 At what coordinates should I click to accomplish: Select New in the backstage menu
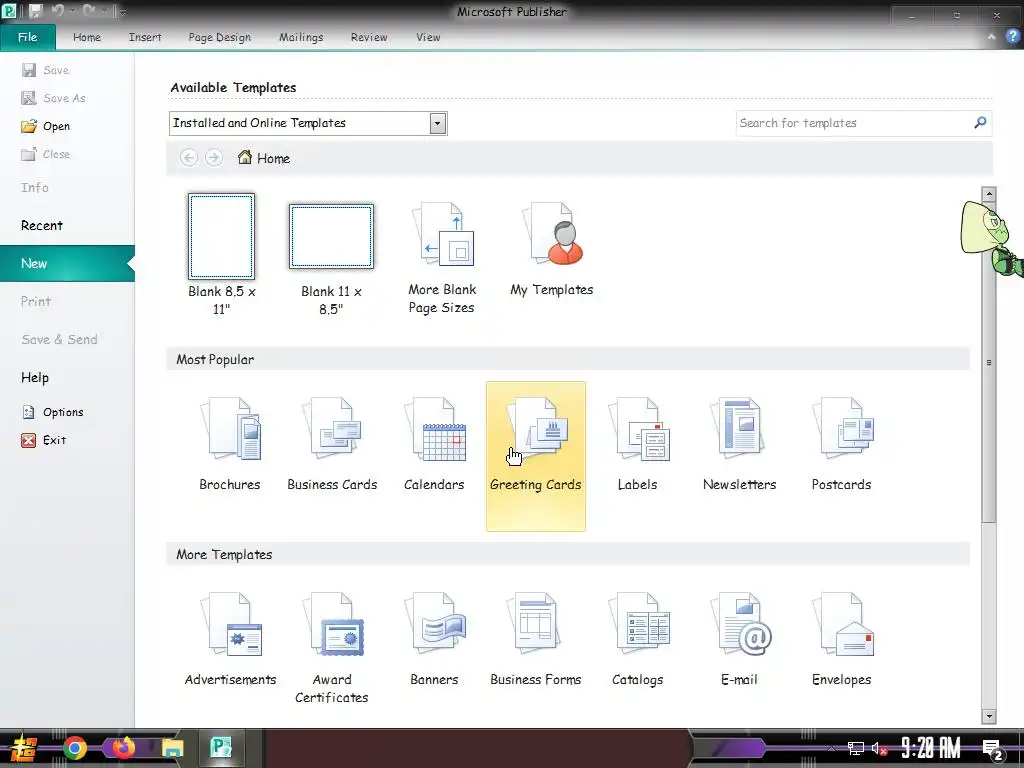(x=67, y=263)
